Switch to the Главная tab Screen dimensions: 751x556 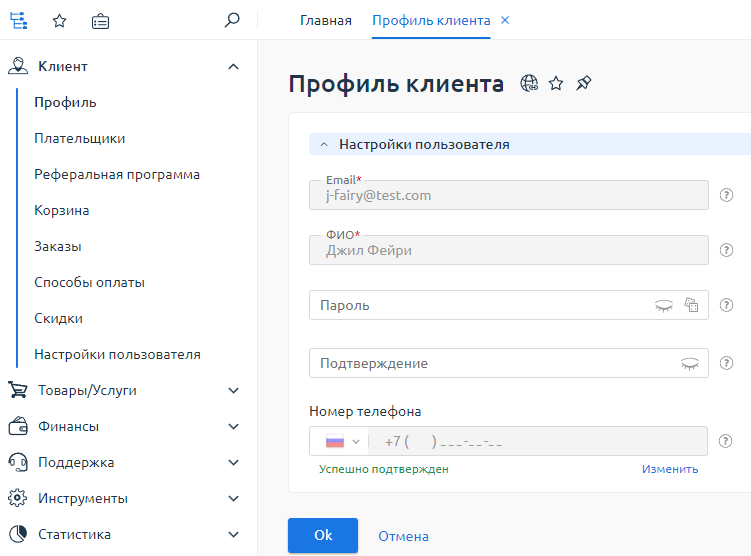click(x=325, y=20)
